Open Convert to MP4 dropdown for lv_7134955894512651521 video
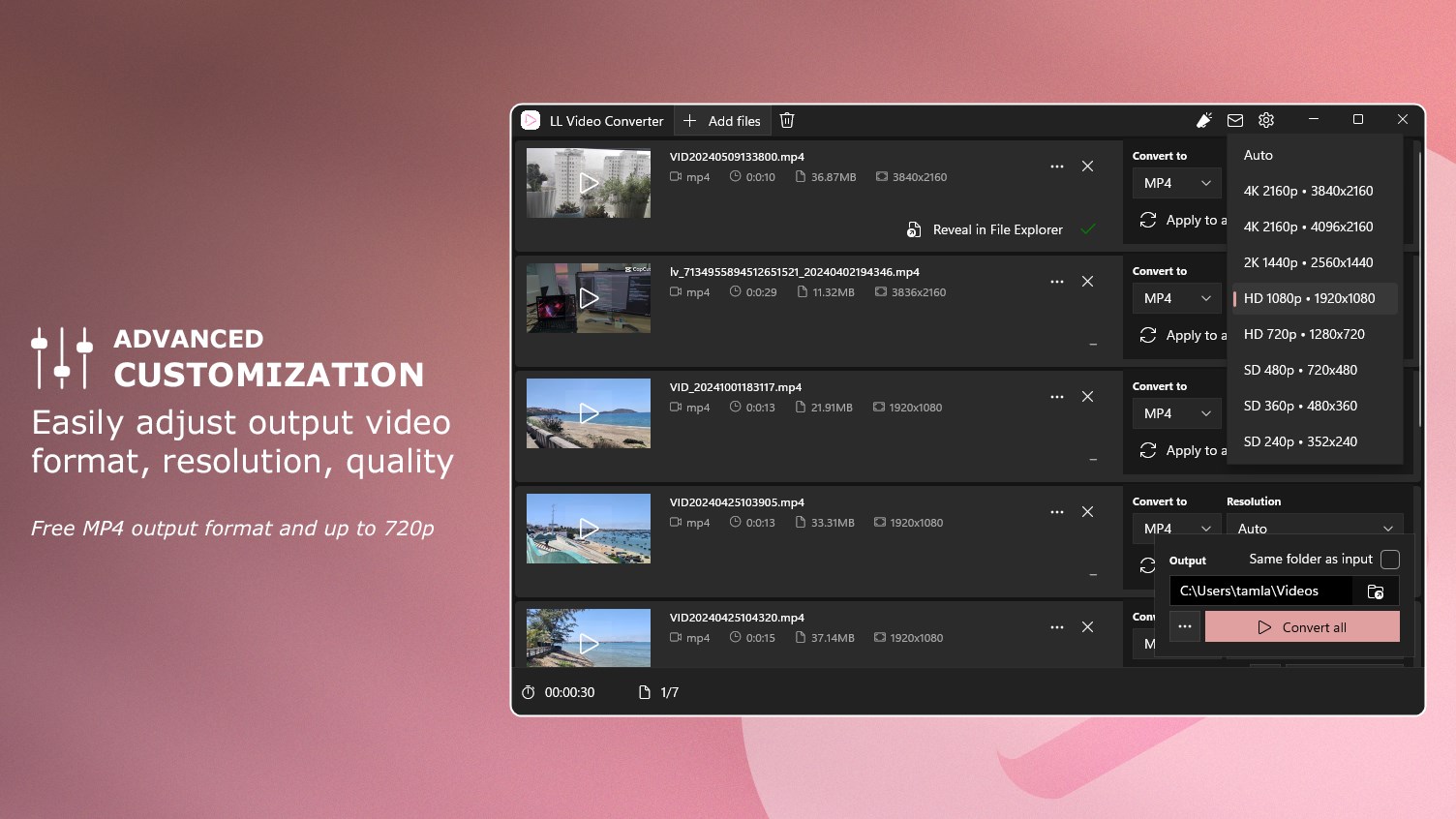 [x=1176, y=298]
